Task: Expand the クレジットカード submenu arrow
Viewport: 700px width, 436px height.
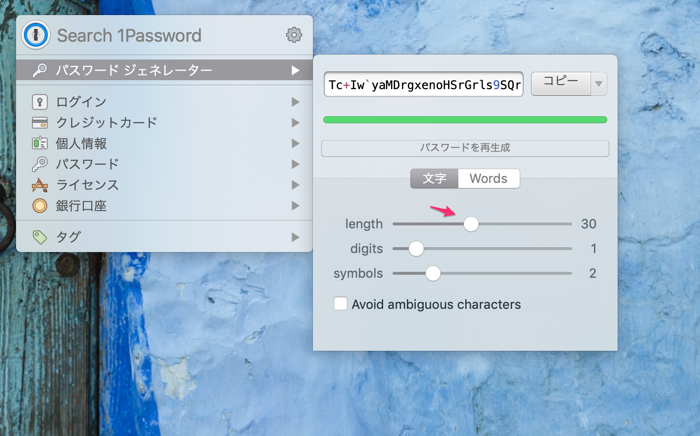Action: [296, 122]
